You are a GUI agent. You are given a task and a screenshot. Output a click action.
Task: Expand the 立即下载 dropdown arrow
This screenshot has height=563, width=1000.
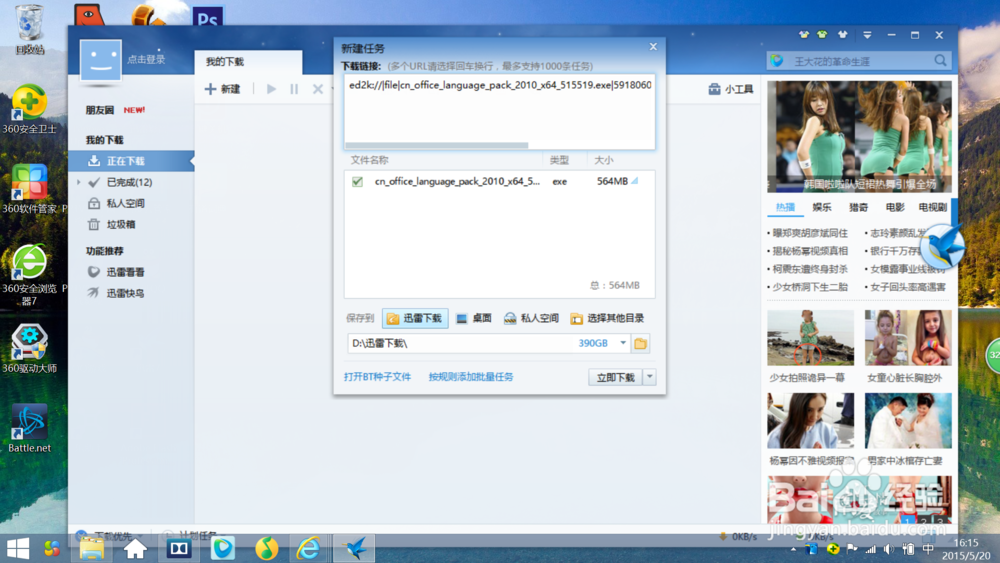tap(649, 377)
